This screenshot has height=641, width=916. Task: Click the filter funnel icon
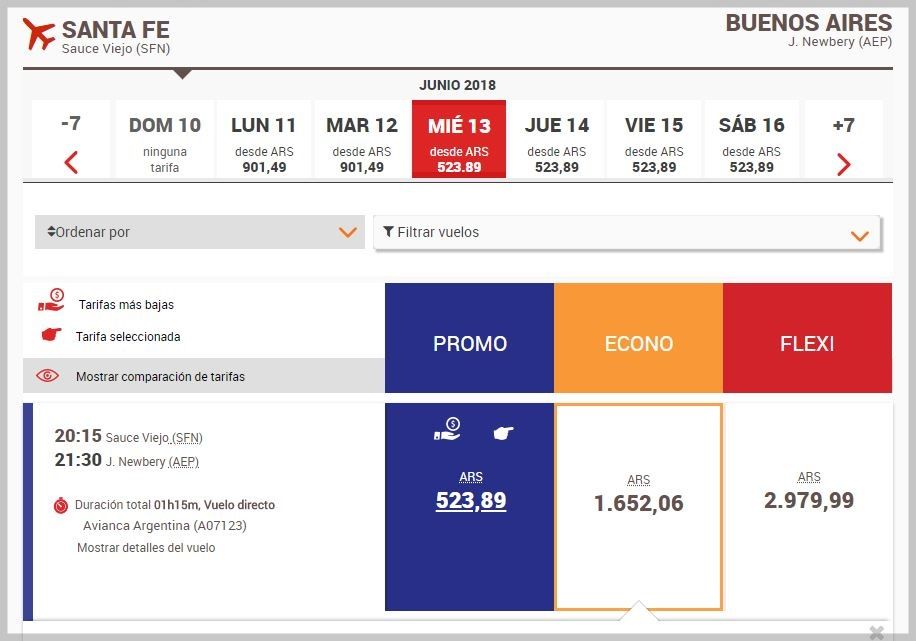click(x=388, y=232)
